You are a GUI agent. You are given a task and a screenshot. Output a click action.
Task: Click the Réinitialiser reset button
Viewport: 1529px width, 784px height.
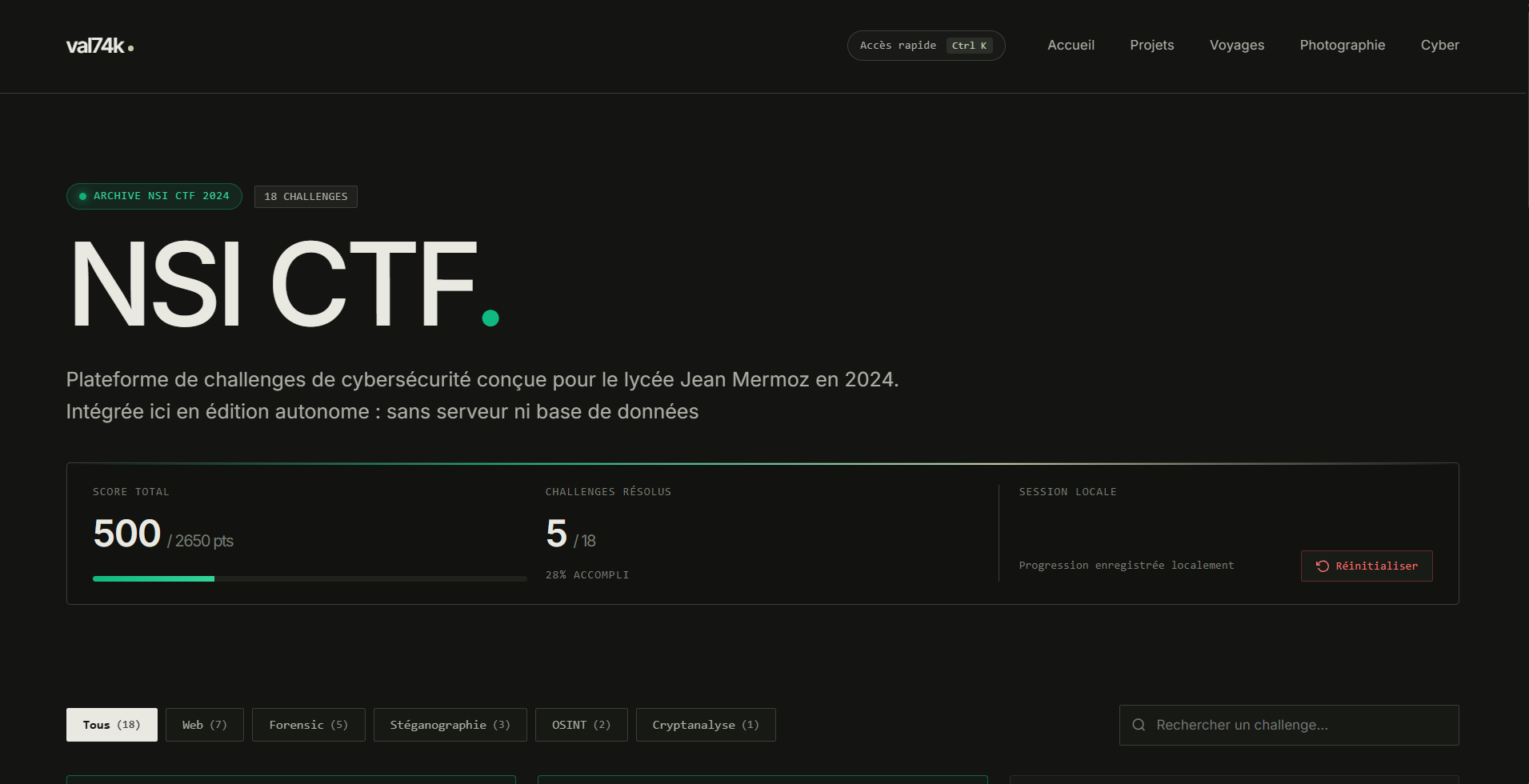[x=1366, y=566]
